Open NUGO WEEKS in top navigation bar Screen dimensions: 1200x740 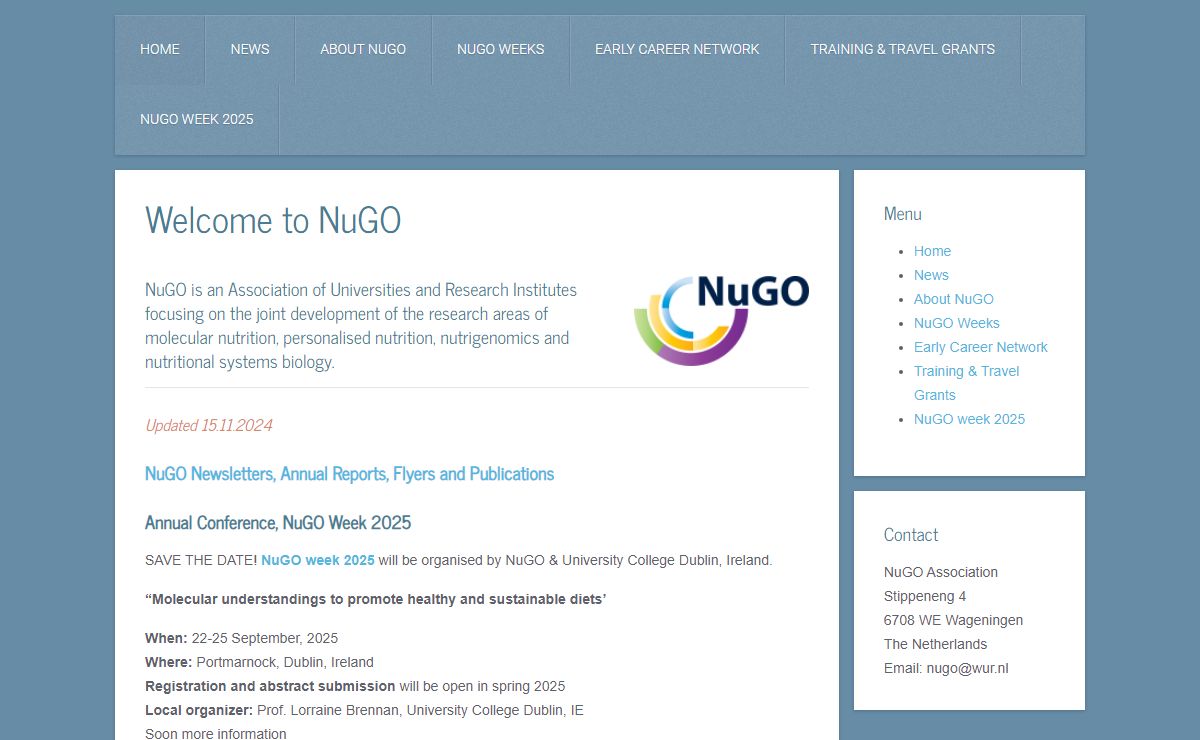point(501,49)
